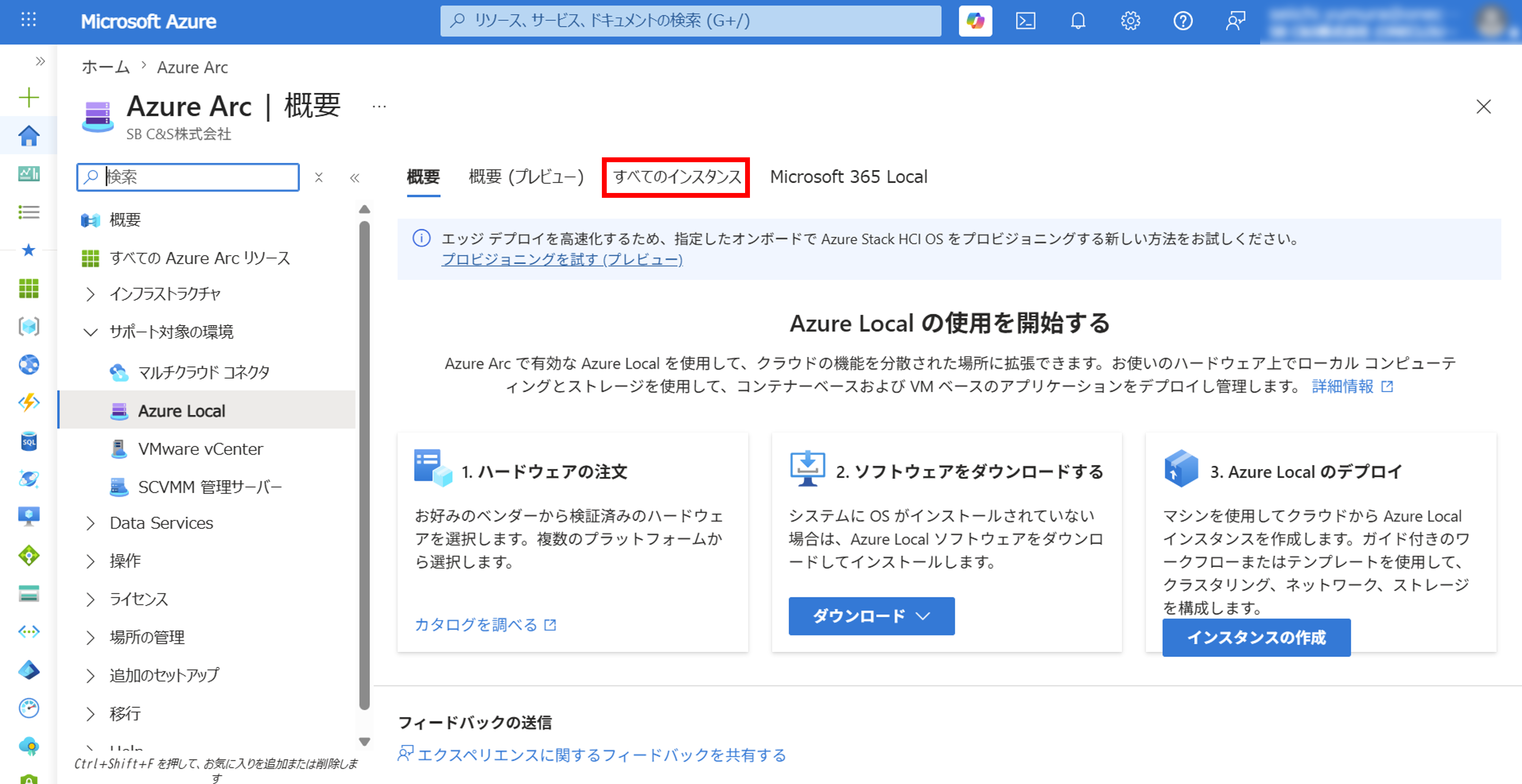Switch to 概要 (プレビュー) tab
Viewport: 1522px width, 784px height.
pos(526,177)
